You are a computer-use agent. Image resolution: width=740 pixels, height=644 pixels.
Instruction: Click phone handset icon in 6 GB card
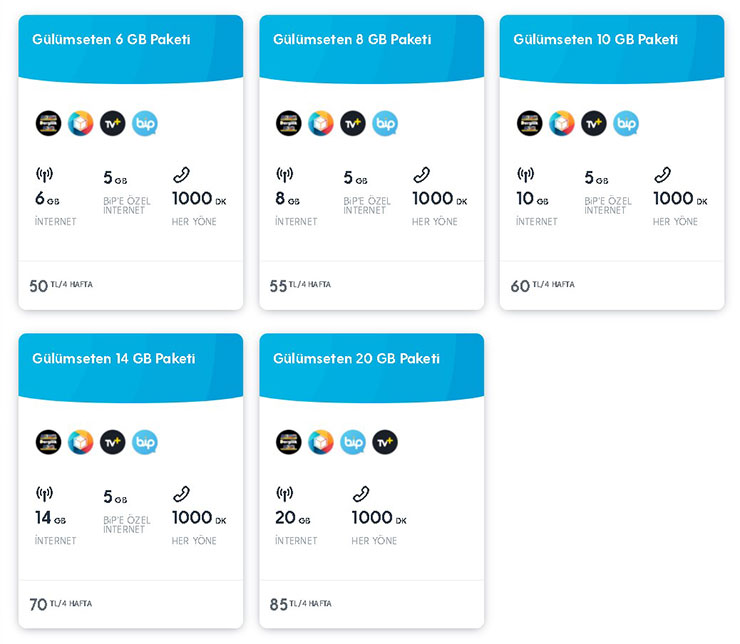[181, 175]
